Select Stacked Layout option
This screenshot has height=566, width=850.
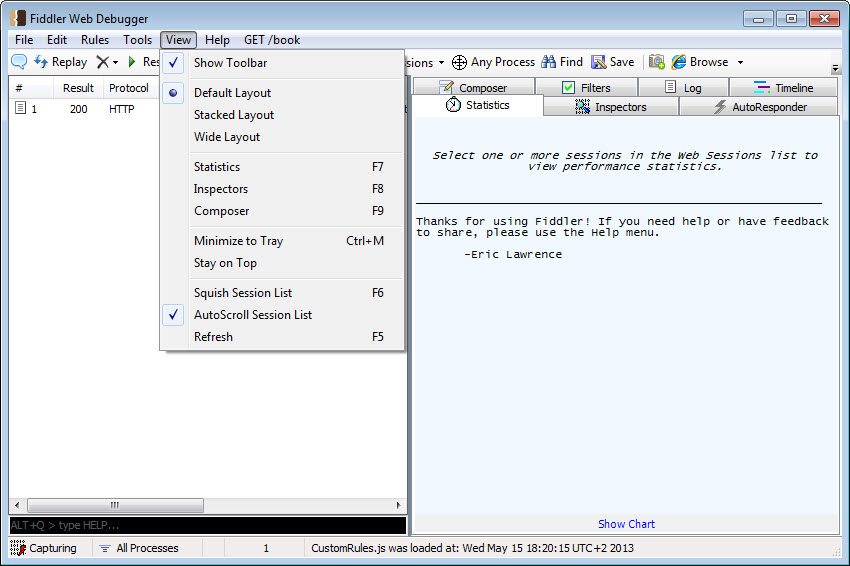234,115
